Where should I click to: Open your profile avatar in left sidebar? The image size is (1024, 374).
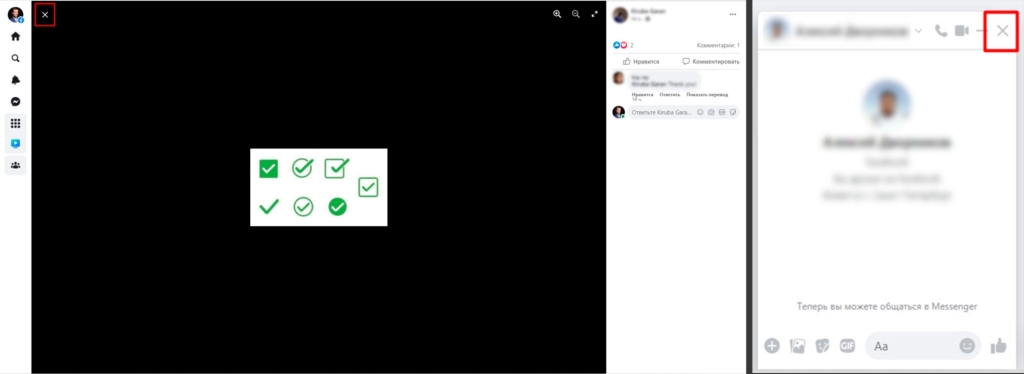pyautogui.click(x=16, y=14)
